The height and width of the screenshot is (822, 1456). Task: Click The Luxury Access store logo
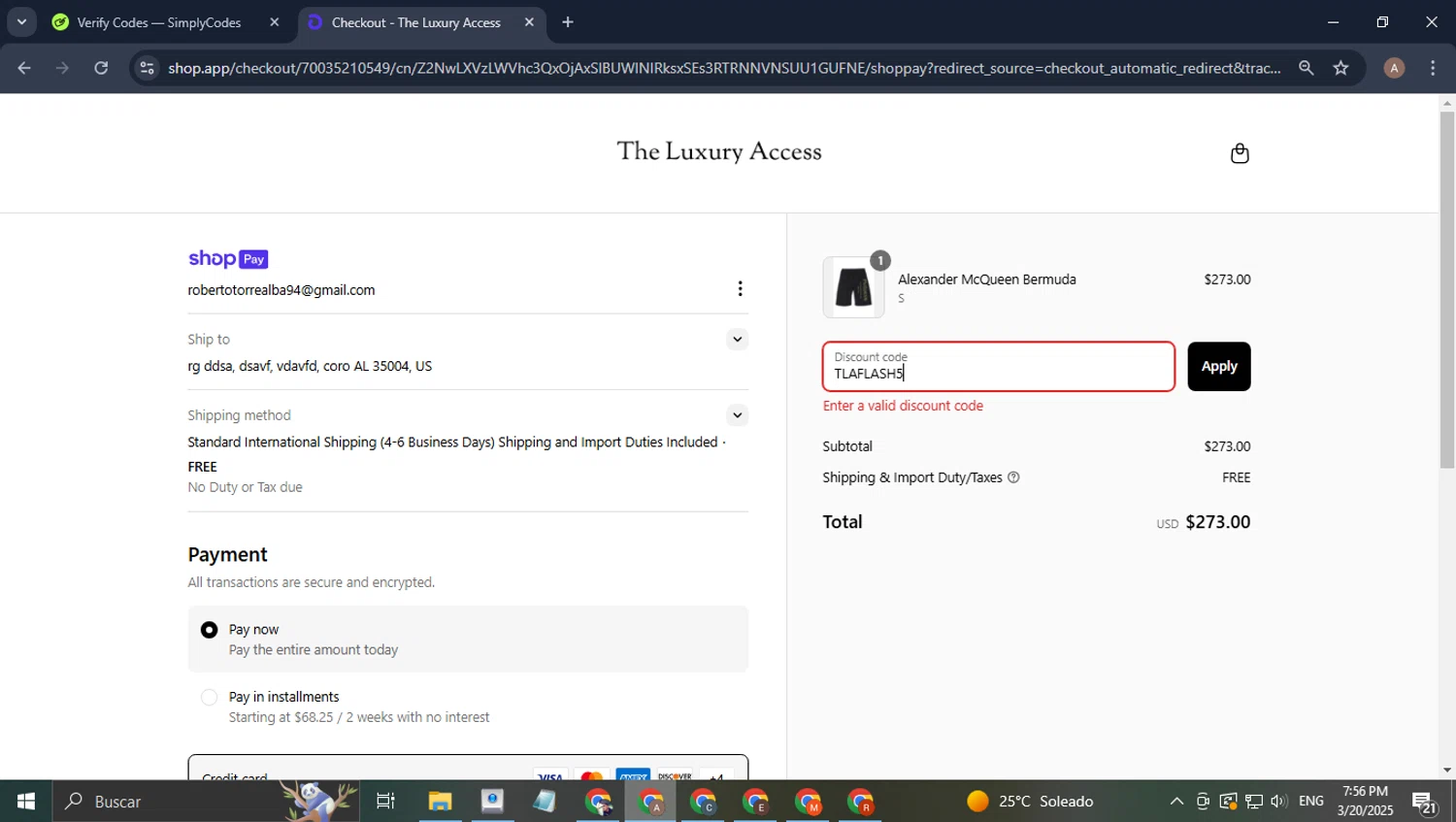(719, 152)
